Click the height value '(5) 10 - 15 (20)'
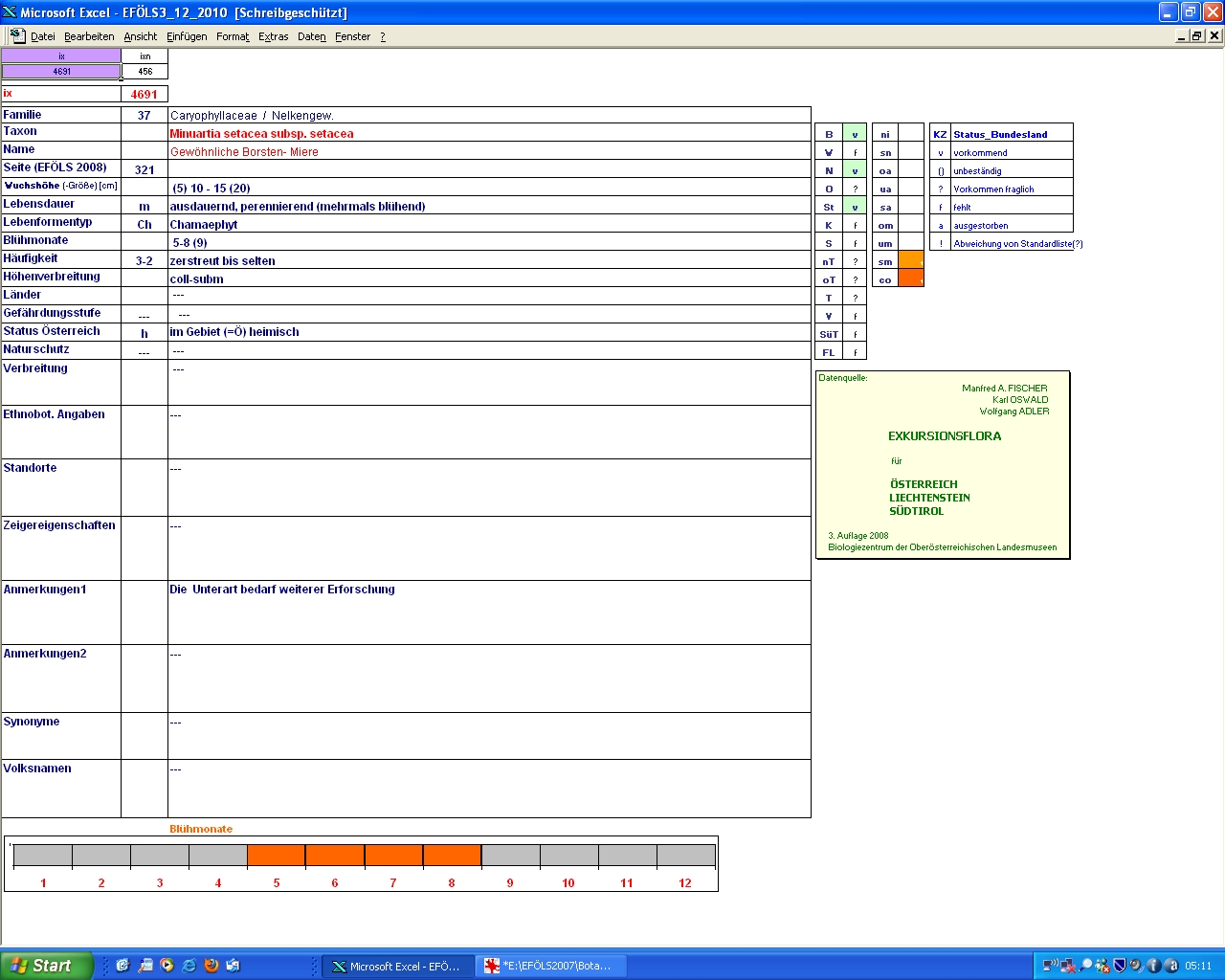Viewport: 1225px width, 980px height. click(212, 189)
